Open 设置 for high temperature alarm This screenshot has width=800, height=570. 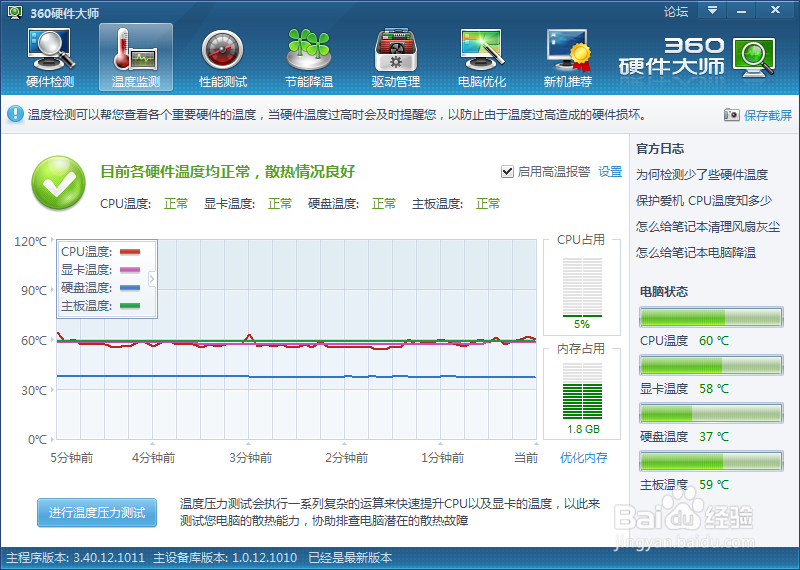(610, 171)
